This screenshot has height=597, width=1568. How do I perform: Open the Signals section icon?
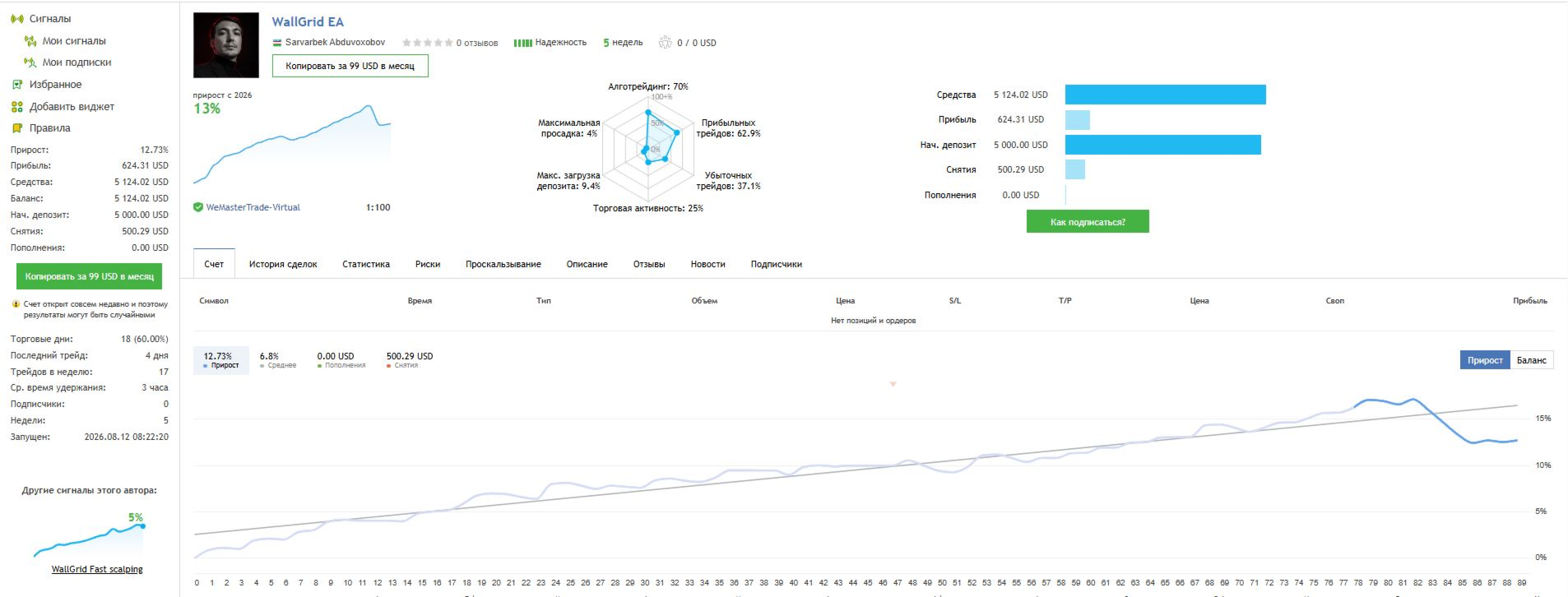(x=16, y=18)
